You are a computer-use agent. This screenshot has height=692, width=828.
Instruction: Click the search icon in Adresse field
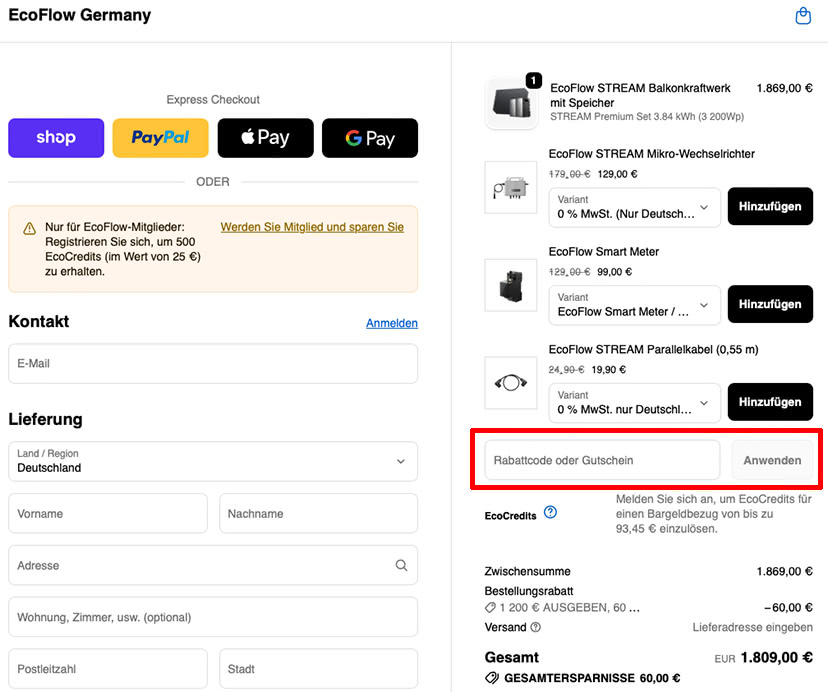[401, 565]
